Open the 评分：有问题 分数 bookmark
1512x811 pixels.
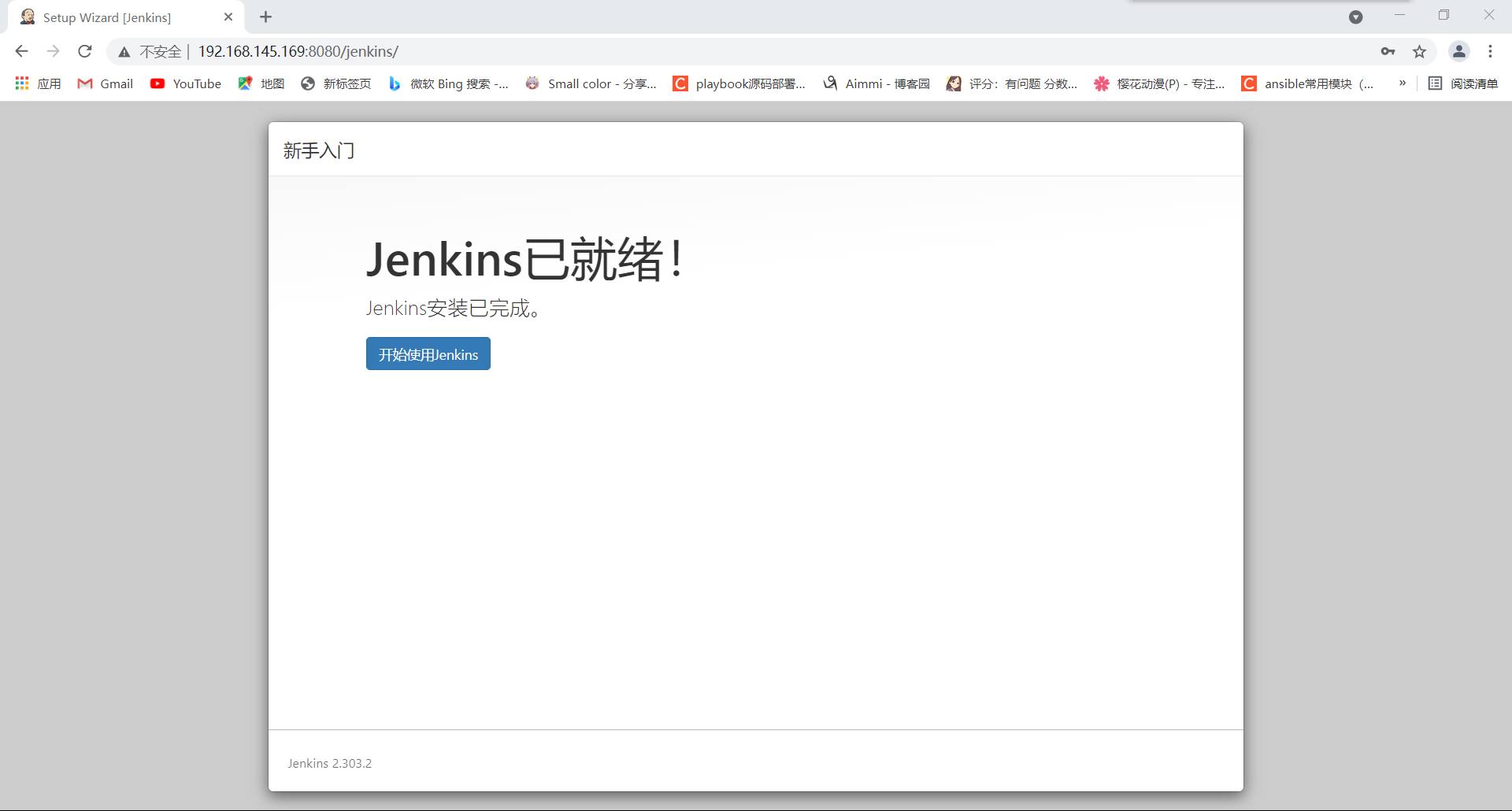tap(1012, 83)
